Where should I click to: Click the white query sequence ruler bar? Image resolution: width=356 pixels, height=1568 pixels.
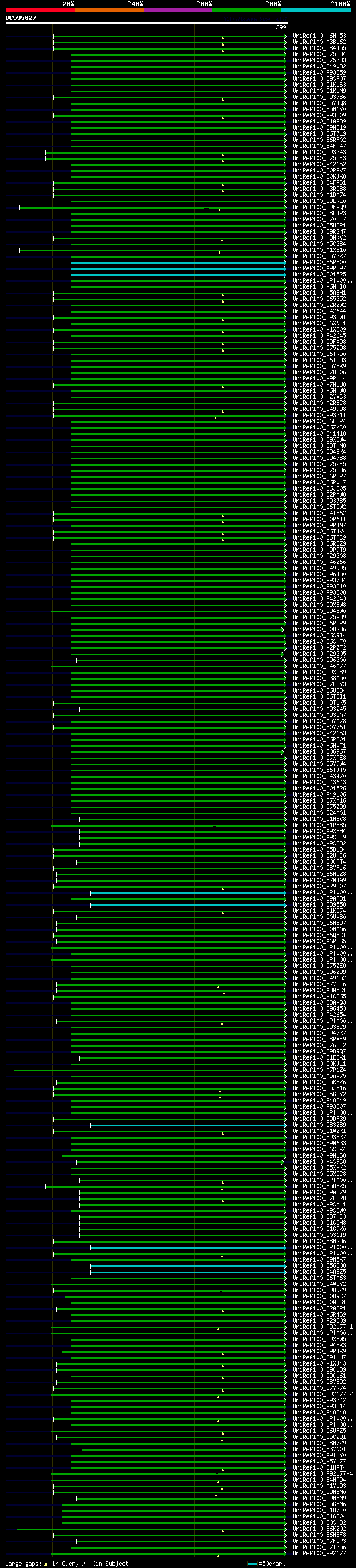(x=147, y=22)
